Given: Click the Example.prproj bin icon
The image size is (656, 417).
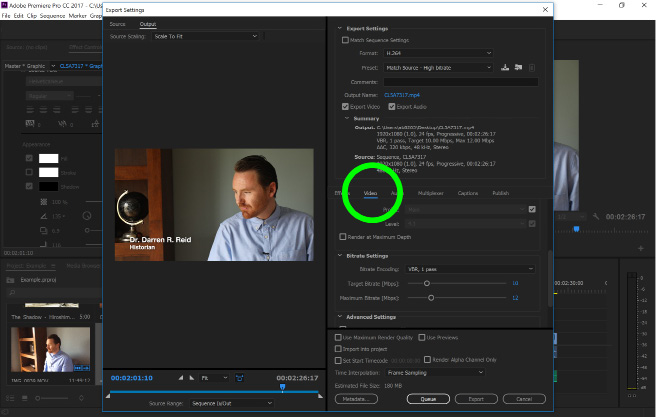Looking at the screenshot, I should pyautogui.click(x=10, y=279).
